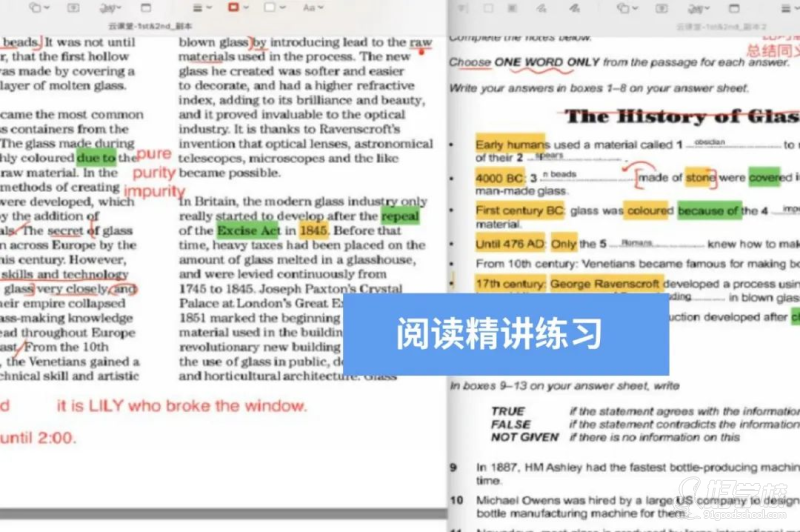Open the Aa text style menu

coord(310,7)
